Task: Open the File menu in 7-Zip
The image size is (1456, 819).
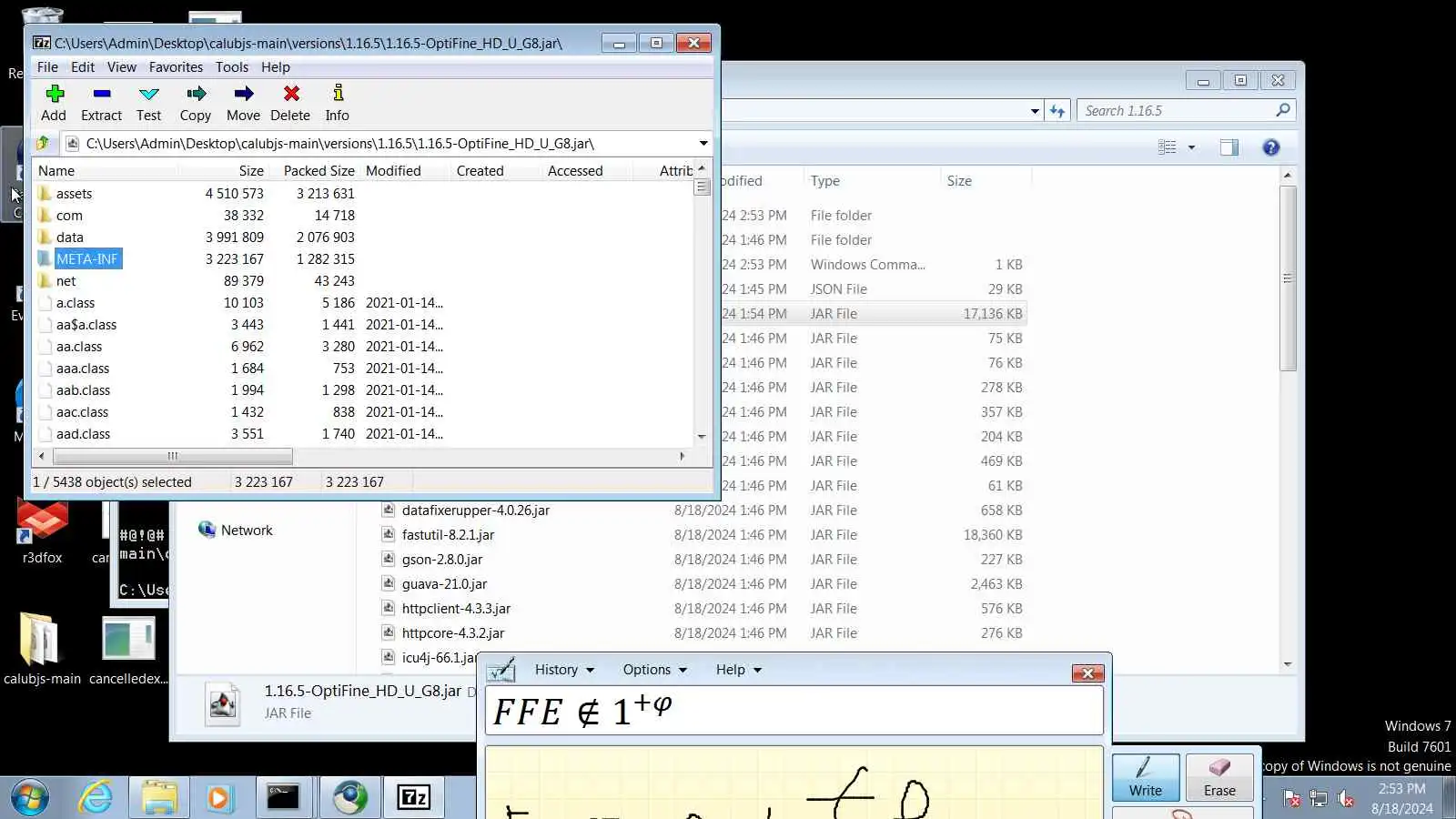Action: click(x=47, y=67)
